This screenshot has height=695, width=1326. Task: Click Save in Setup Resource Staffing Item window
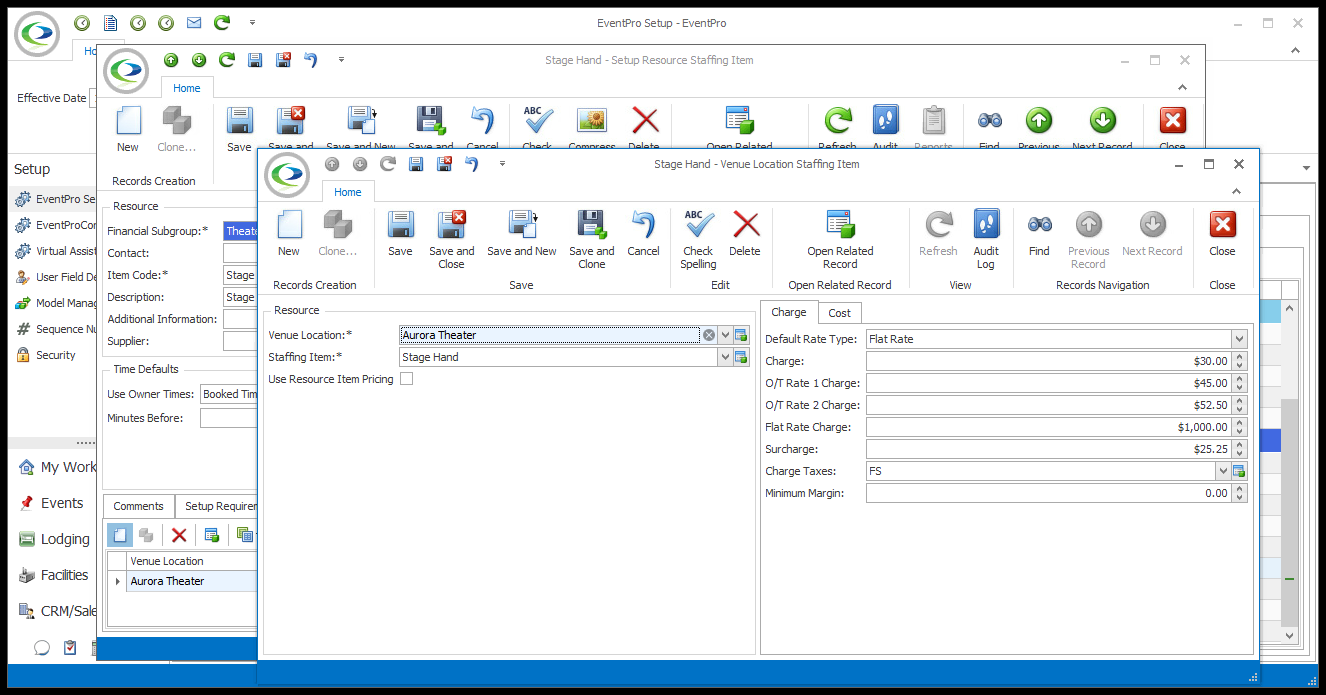coord(239,130)
